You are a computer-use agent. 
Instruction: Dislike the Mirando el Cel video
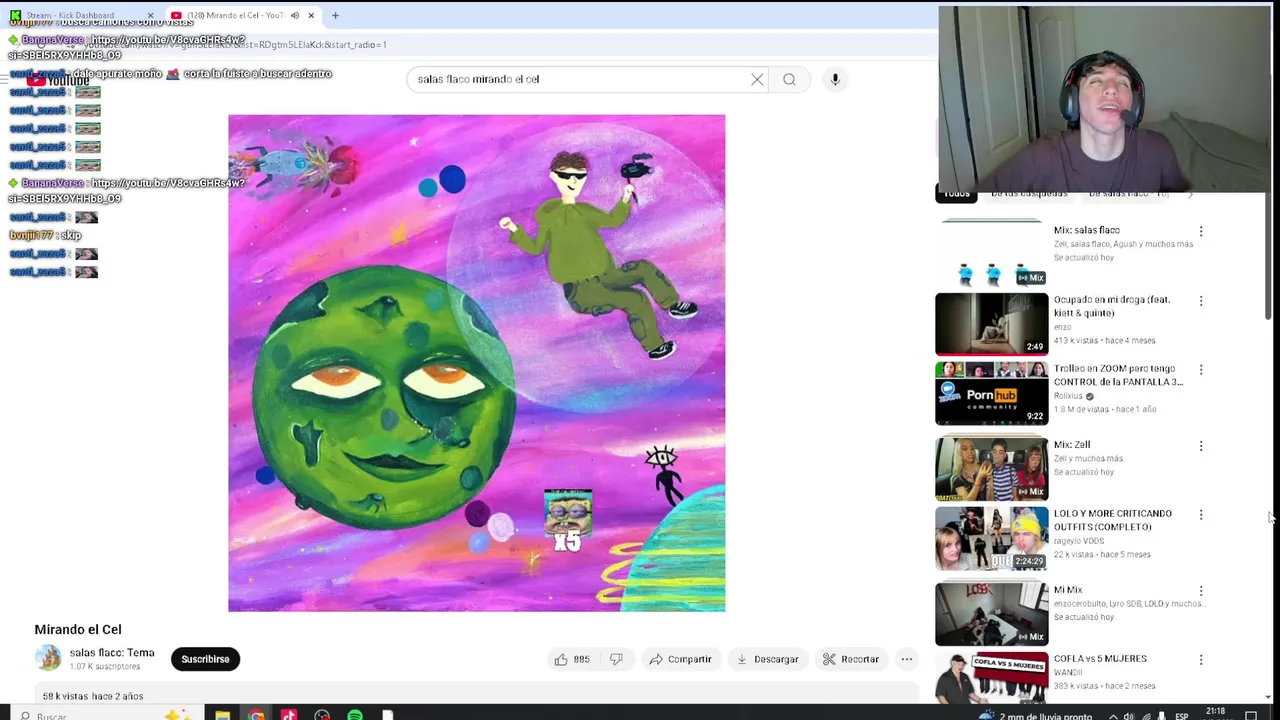pos(616,659)
